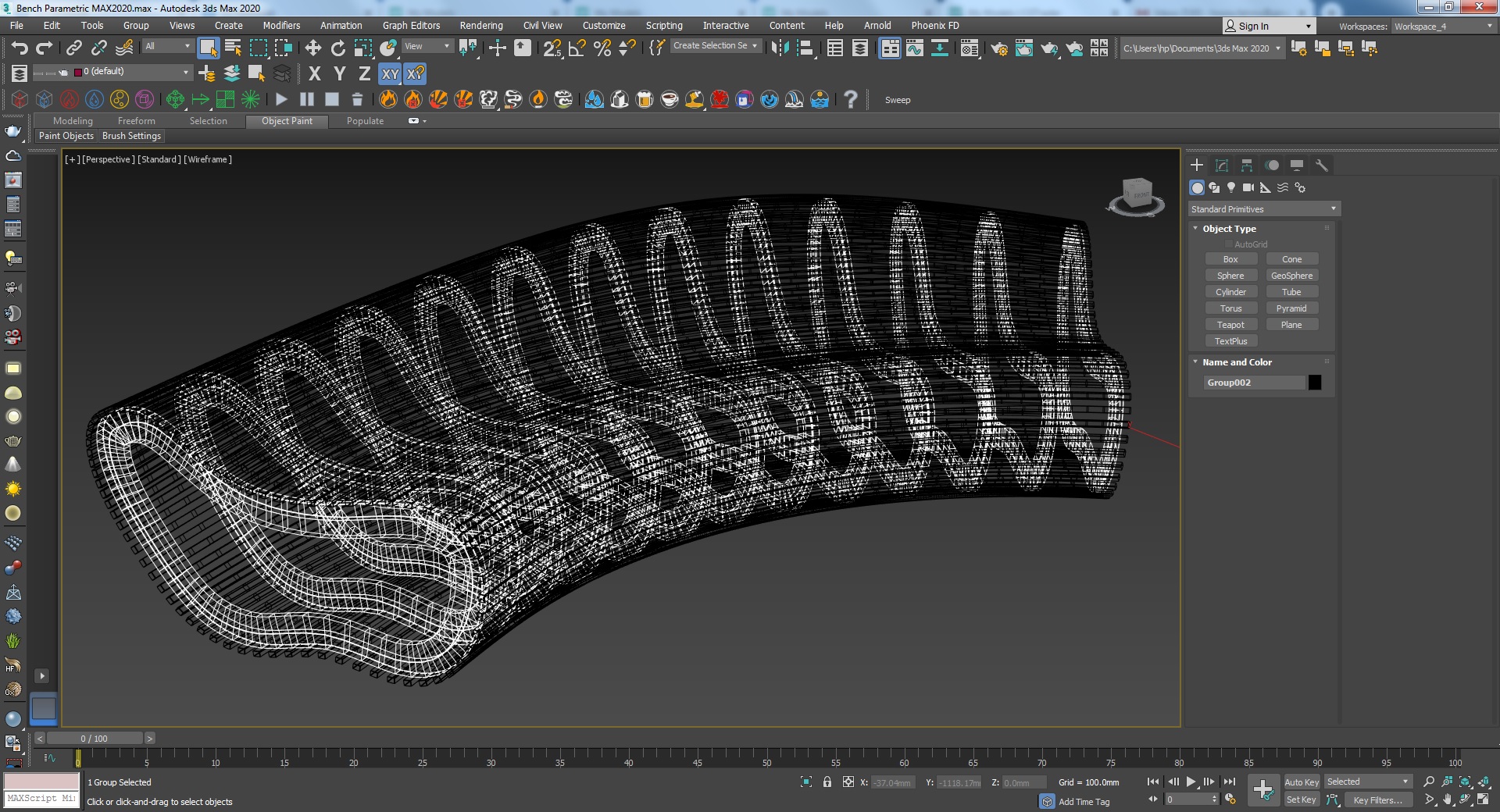Open the Workspaces dropdown
This screenshot has width=1500, height=812.
pyautogui.click(x=1443, y=27)
